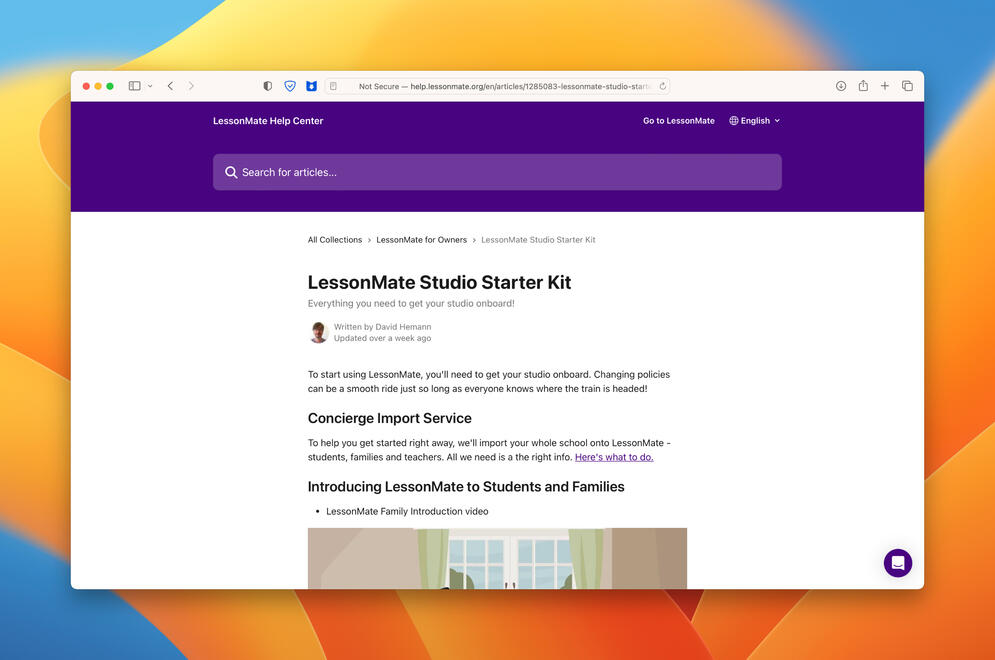Click the LessonMate Studio Starter Kit breadcrumb
Screen dimensions: 995x660
tap(538, 240)
